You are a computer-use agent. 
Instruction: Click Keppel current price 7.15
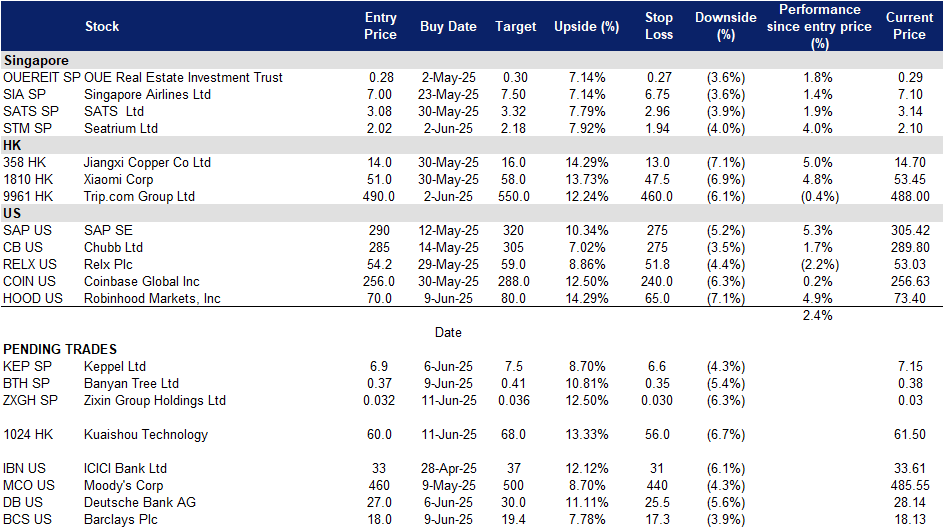pyautogui.click(x=910, y=366)
